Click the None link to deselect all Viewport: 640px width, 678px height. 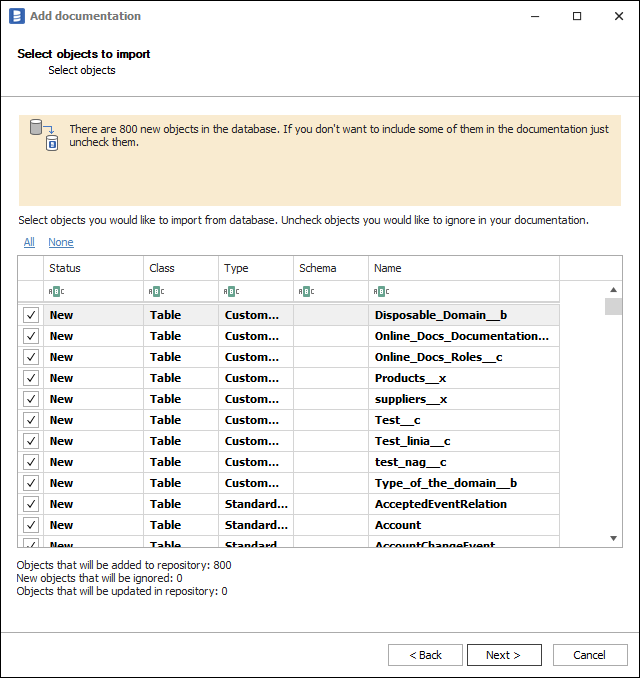(x=60, y=242)
